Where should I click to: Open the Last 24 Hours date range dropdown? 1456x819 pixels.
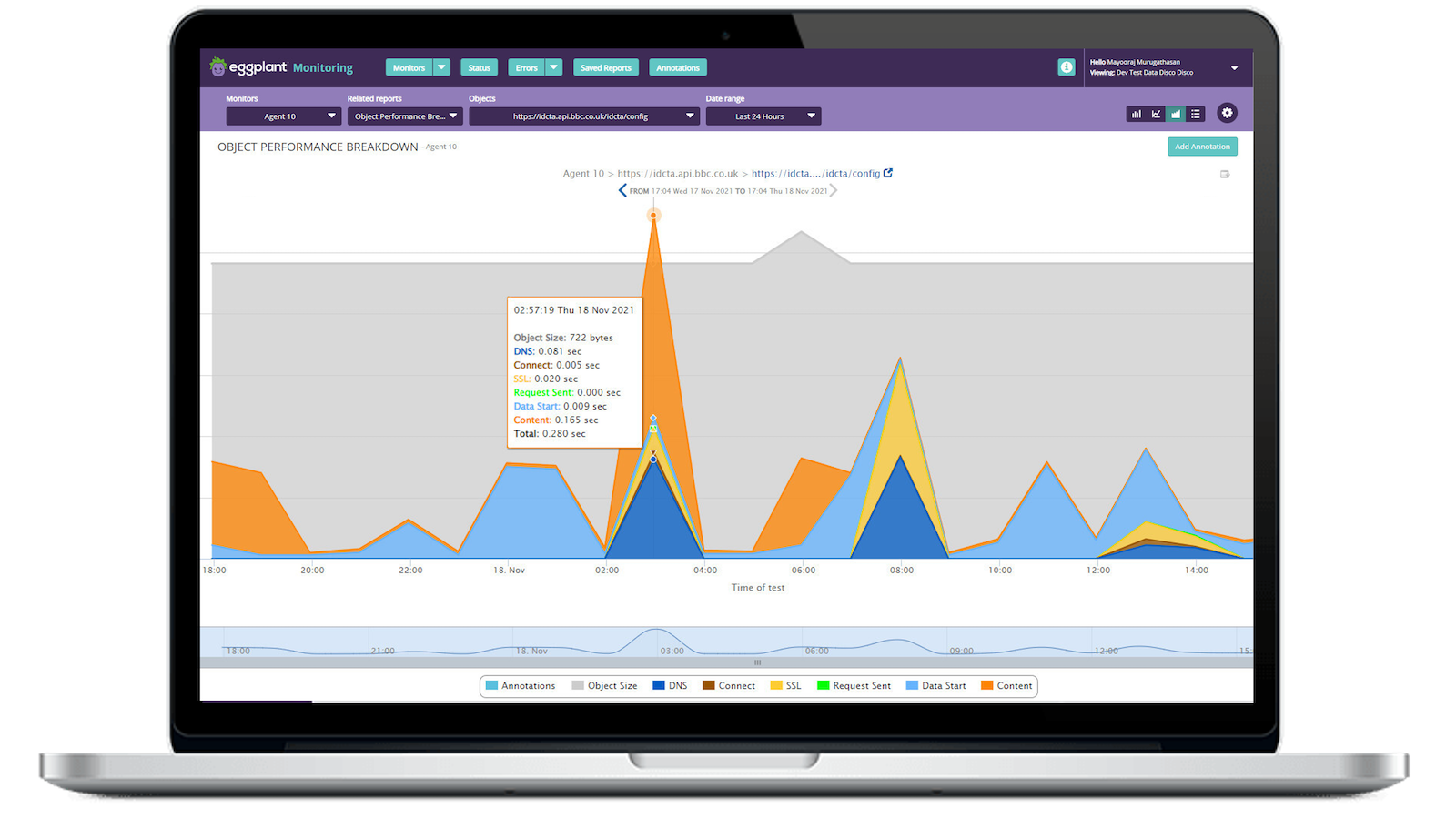pyautogui.click(x=763, y=116)
